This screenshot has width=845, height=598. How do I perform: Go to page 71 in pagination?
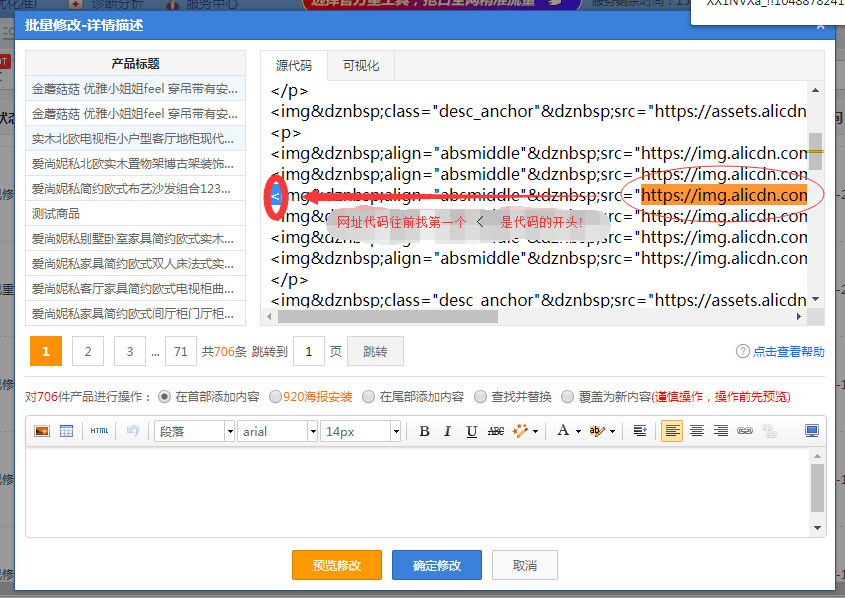click(x=181, y=351)
